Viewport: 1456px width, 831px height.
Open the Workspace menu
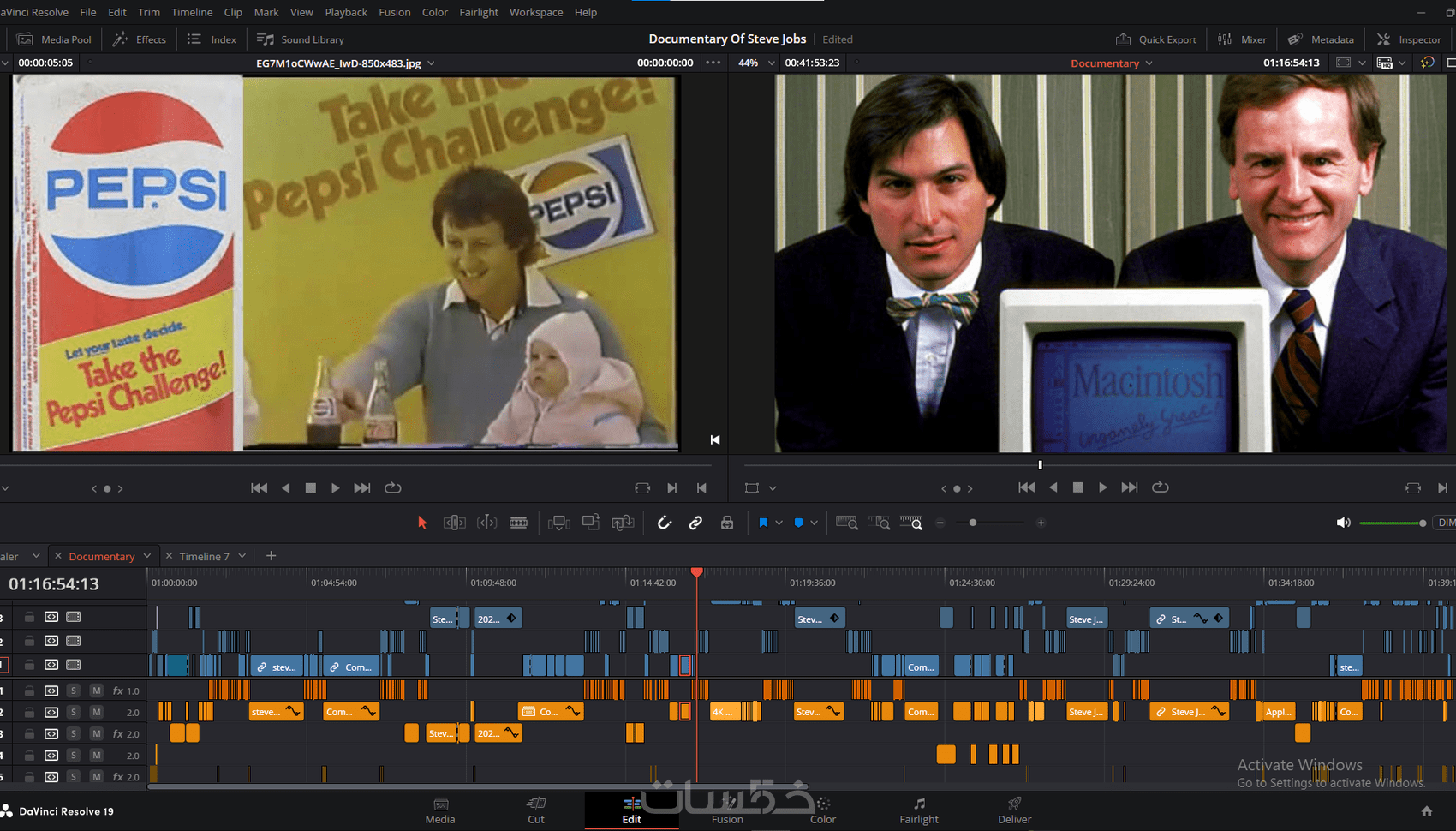[536, 12]
